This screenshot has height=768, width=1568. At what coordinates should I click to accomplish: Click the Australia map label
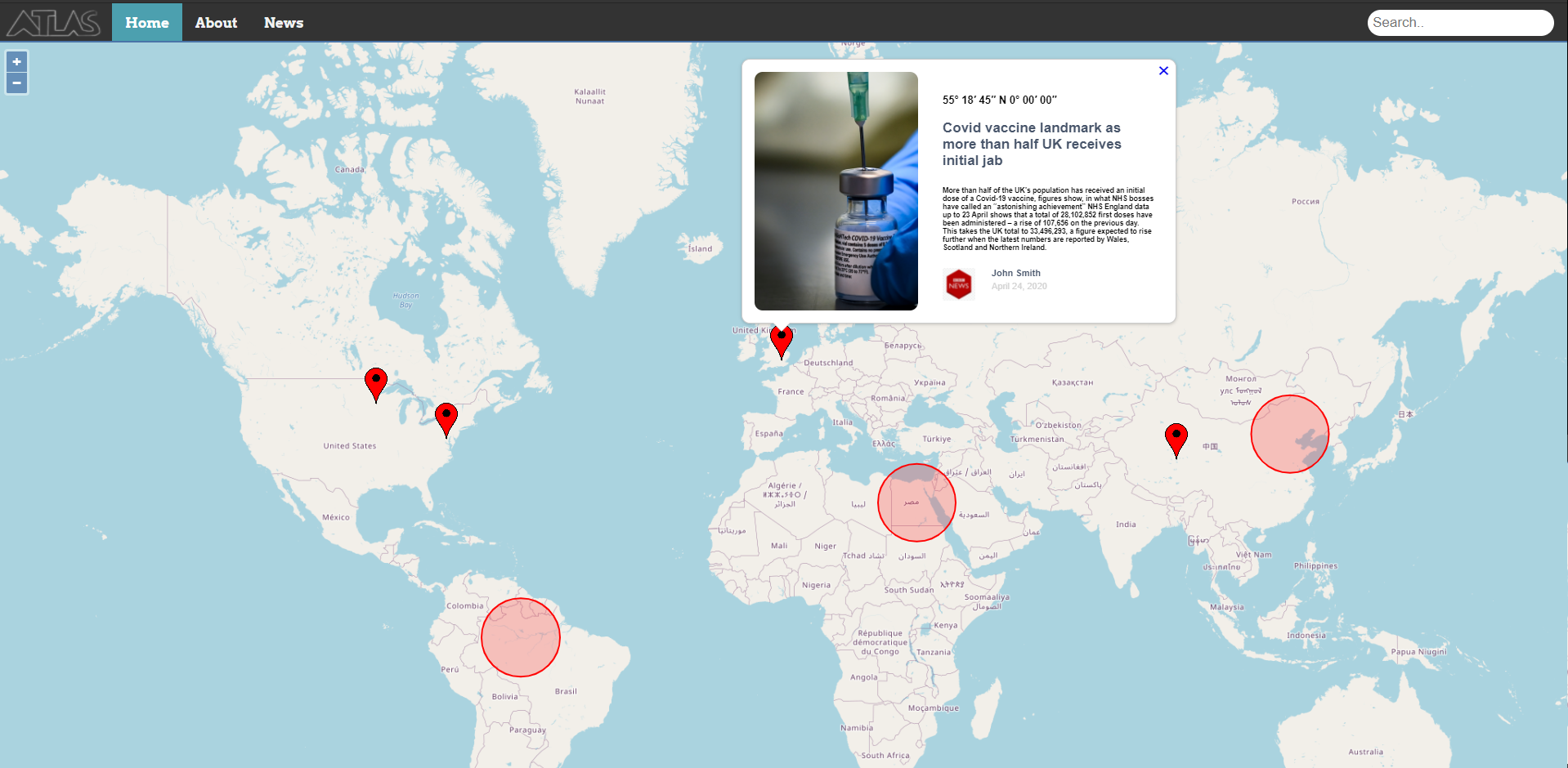1366,752
